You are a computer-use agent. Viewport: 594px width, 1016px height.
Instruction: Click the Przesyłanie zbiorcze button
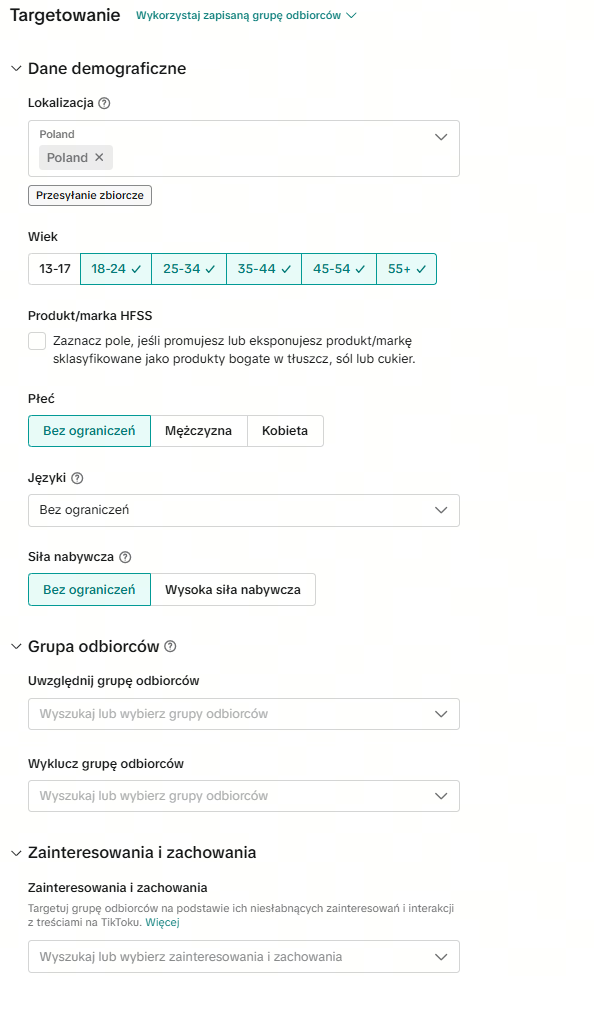tap(90, 196)
